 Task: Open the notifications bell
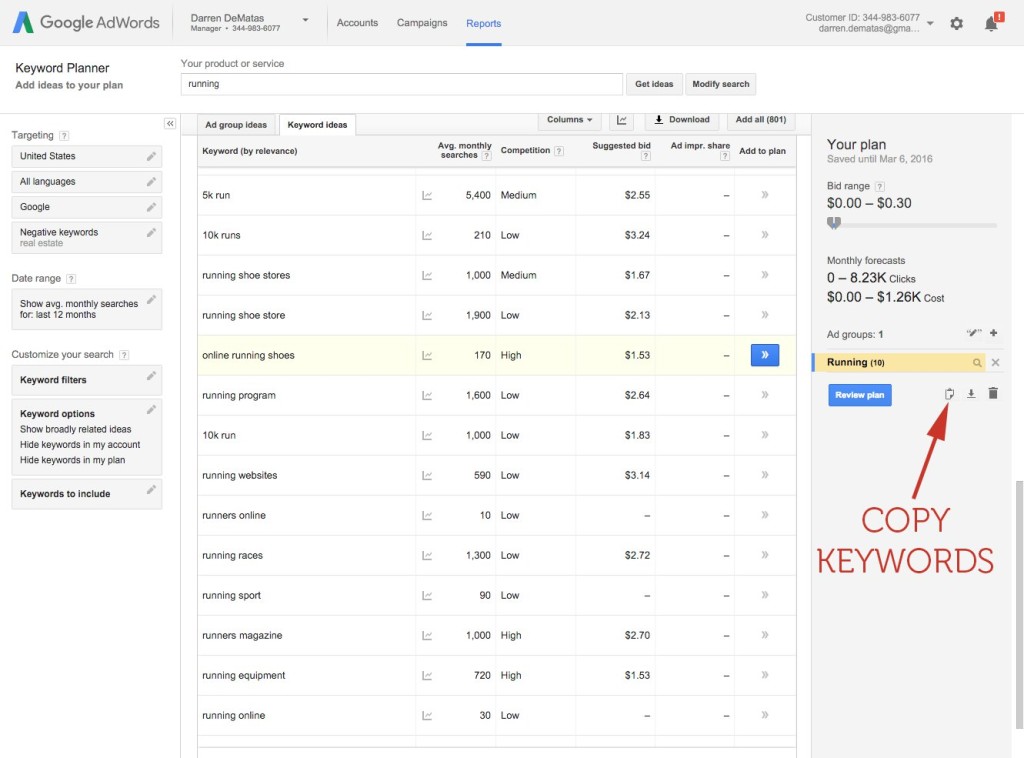[991, 23]
